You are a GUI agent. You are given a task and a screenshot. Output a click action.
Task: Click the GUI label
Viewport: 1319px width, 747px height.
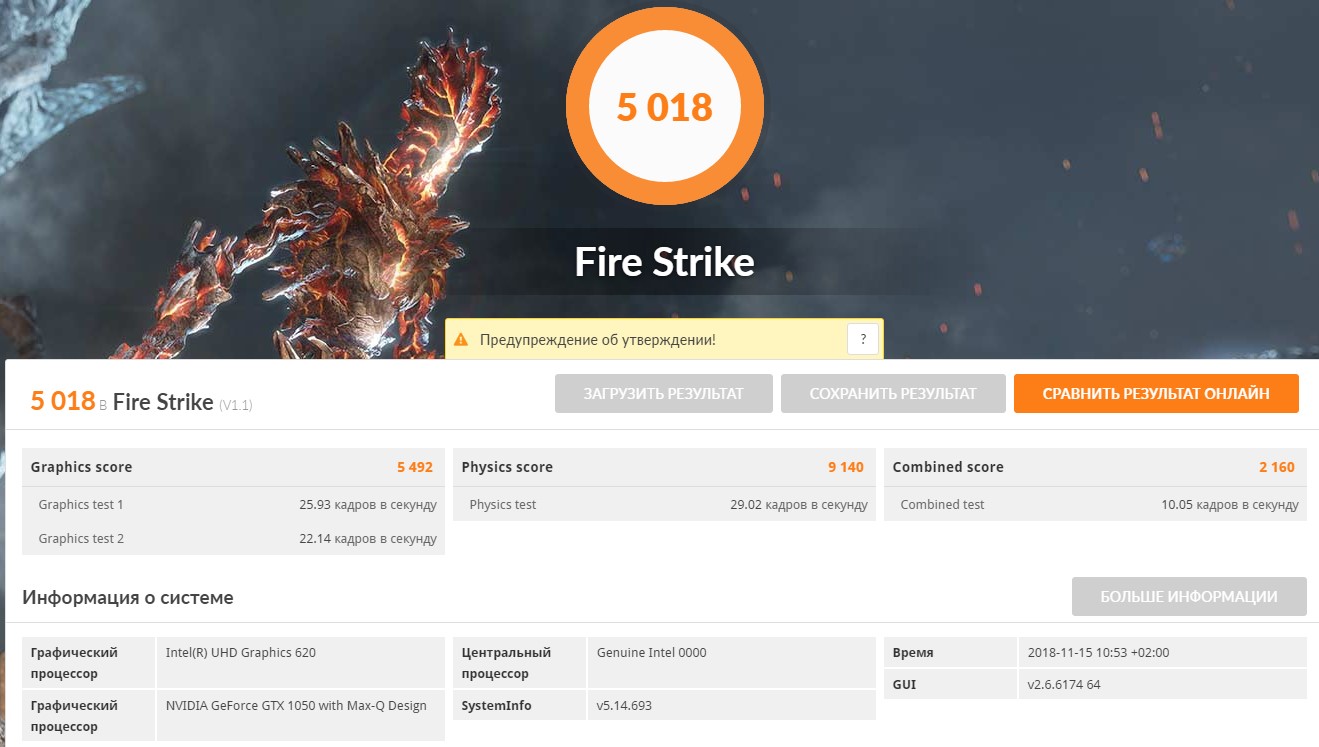904,685
